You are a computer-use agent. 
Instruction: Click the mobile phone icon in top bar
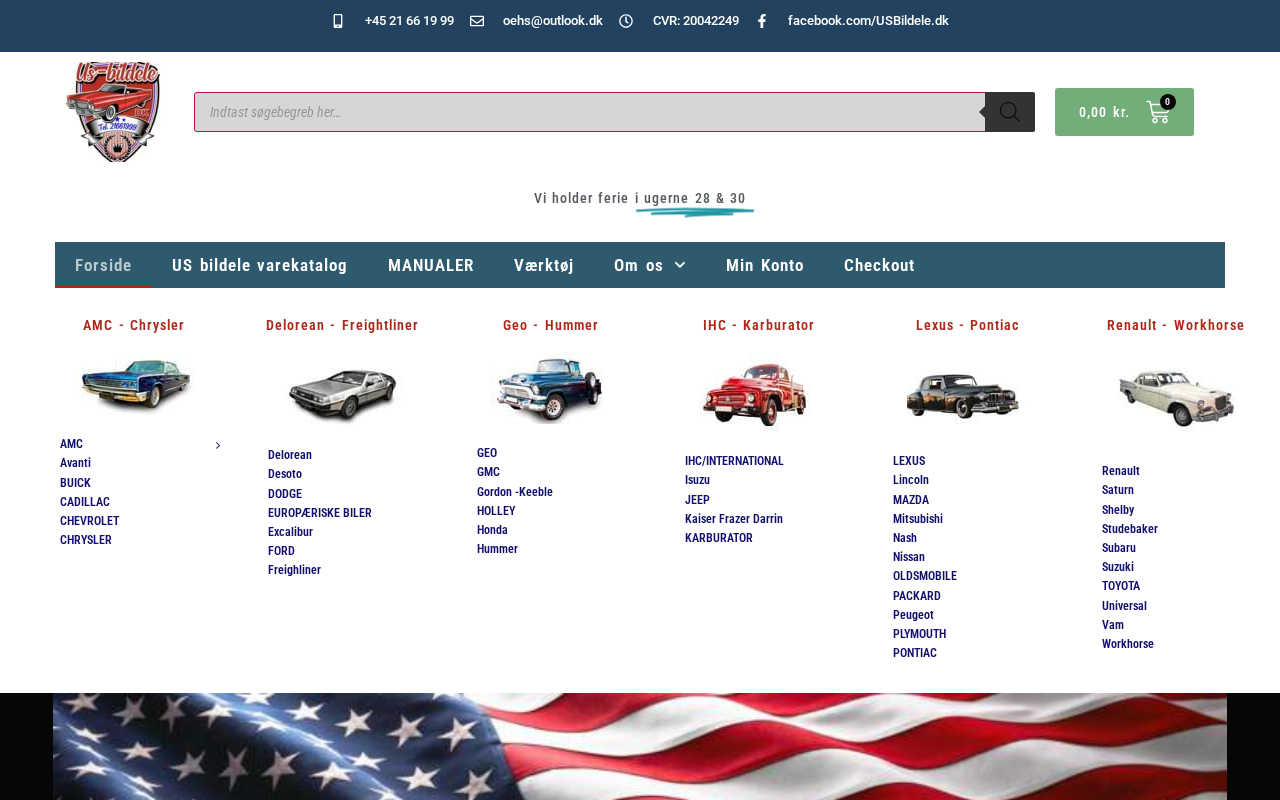338,21
